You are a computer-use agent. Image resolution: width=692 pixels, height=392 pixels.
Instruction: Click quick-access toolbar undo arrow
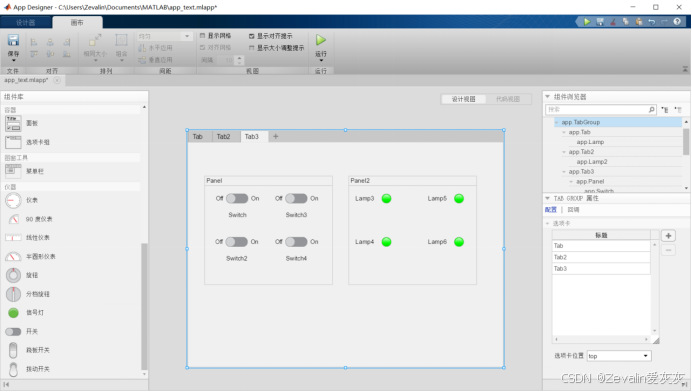(651, 22)
